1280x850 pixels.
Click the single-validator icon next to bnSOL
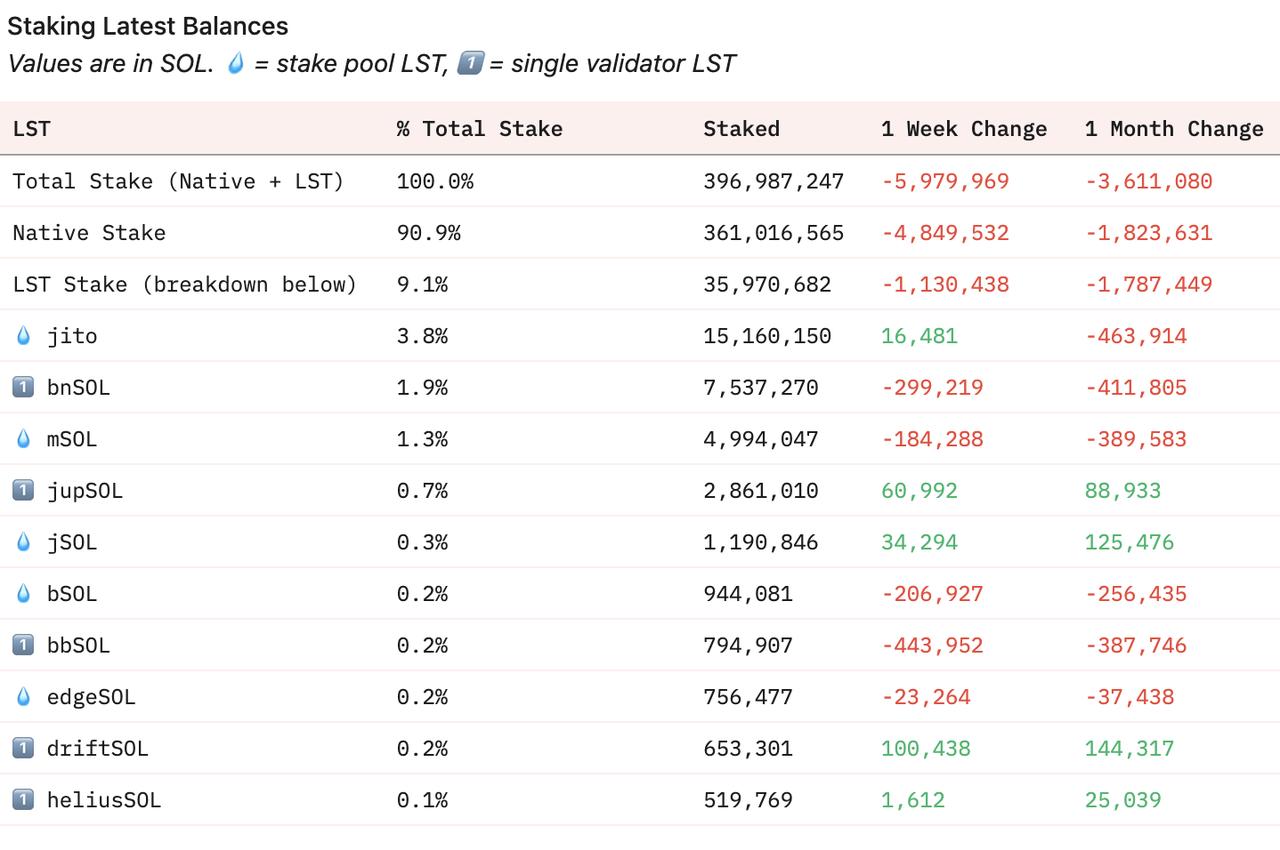(23, 387)
